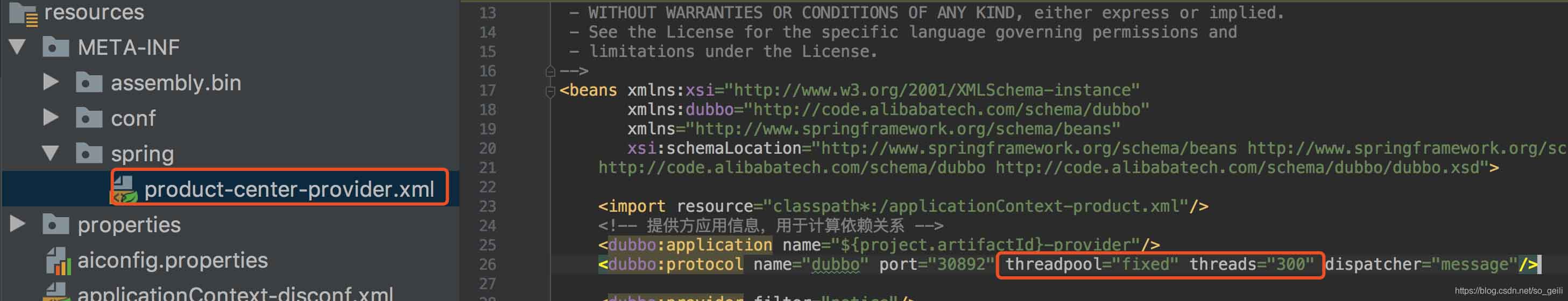The image size is (1568, 301).
Task: Select the resources folder label
Action: point(94,11)
